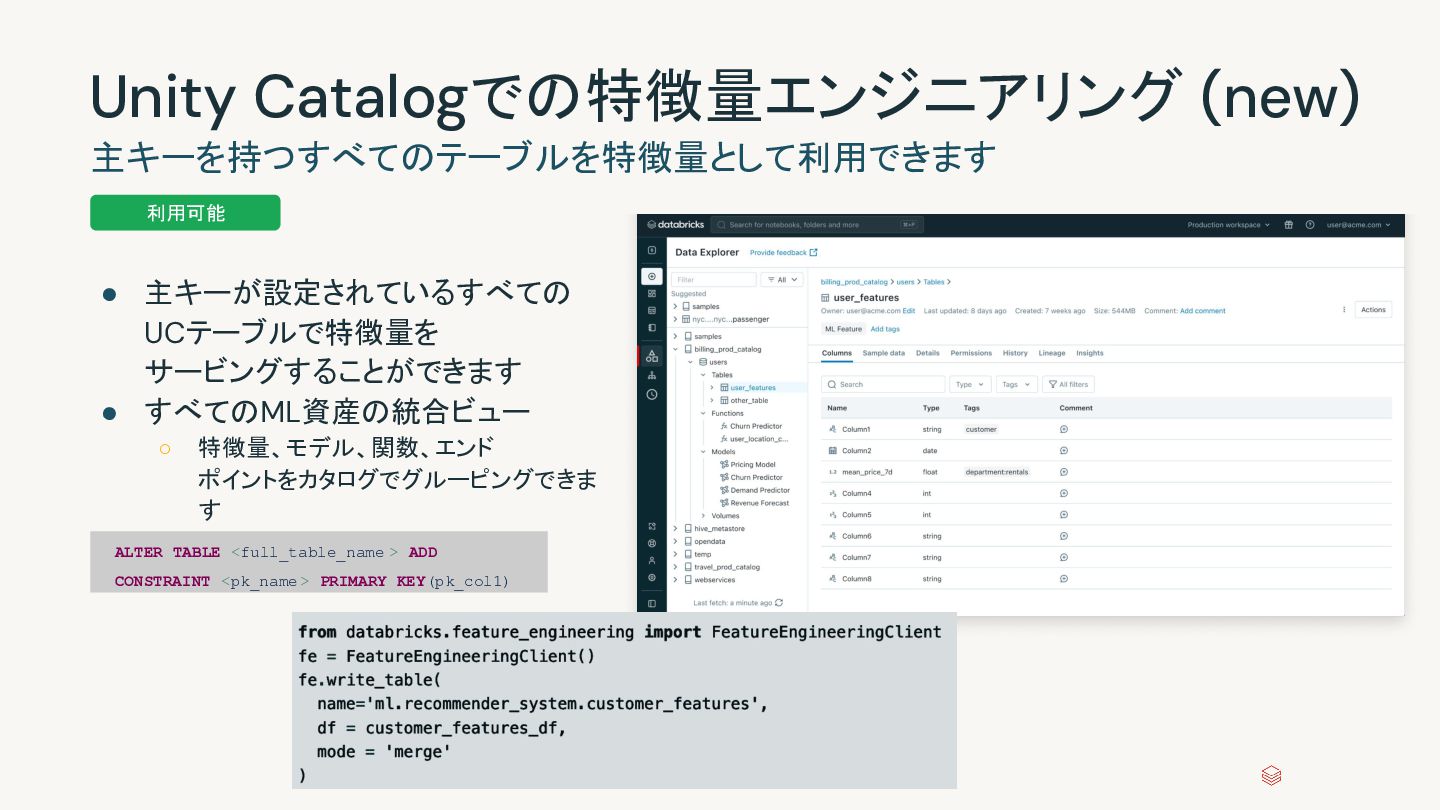Screen dimensions: 1440x810
Task: Select the Revenue Forecast model
Action: (x=760, y=503)
